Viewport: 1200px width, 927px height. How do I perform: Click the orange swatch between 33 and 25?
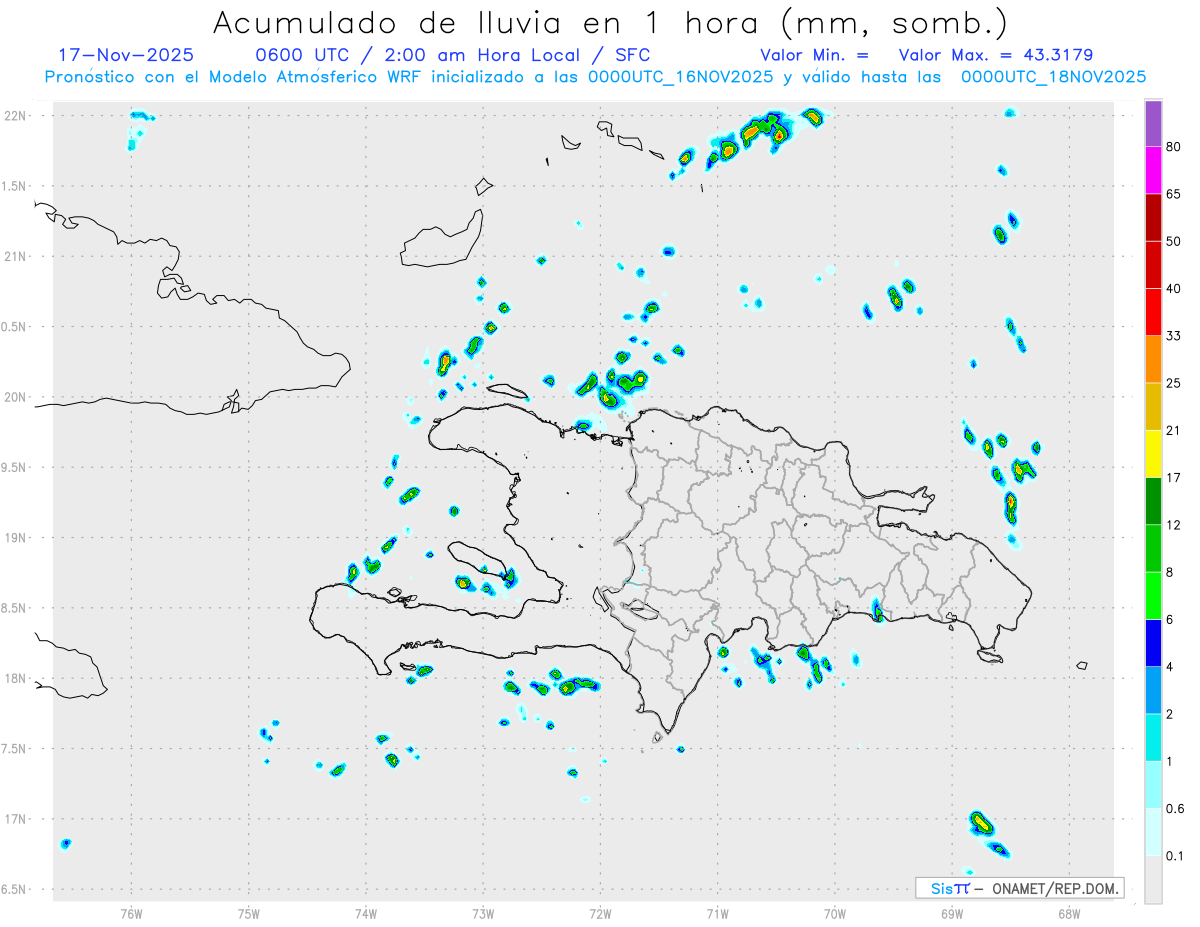coord(1153,359)
